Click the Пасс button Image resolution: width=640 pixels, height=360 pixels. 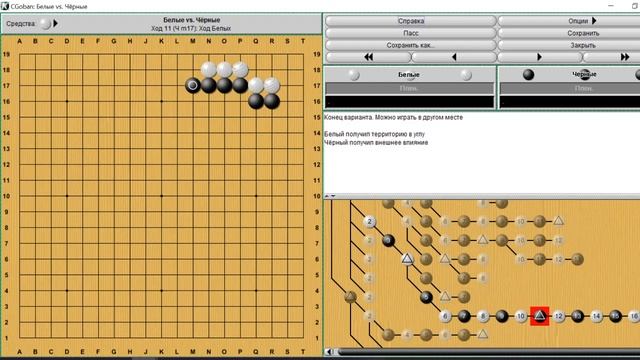[411, 33]
